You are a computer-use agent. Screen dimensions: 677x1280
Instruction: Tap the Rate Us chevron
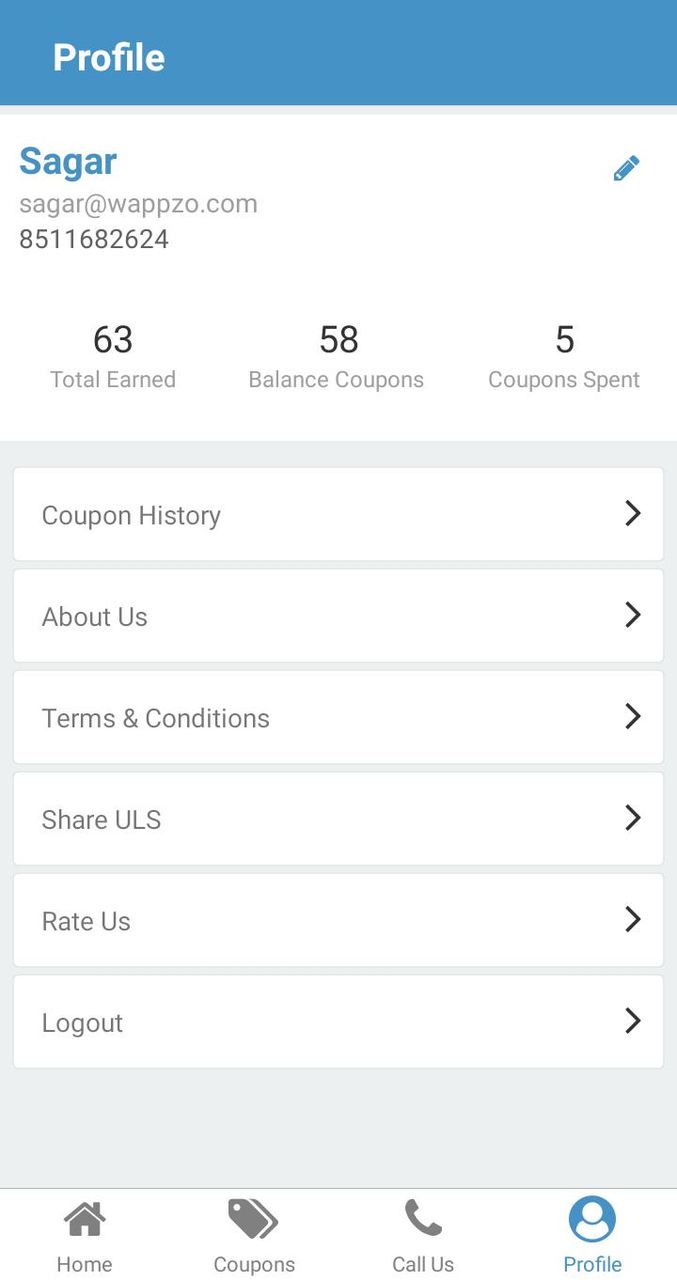tap(632, 920)
